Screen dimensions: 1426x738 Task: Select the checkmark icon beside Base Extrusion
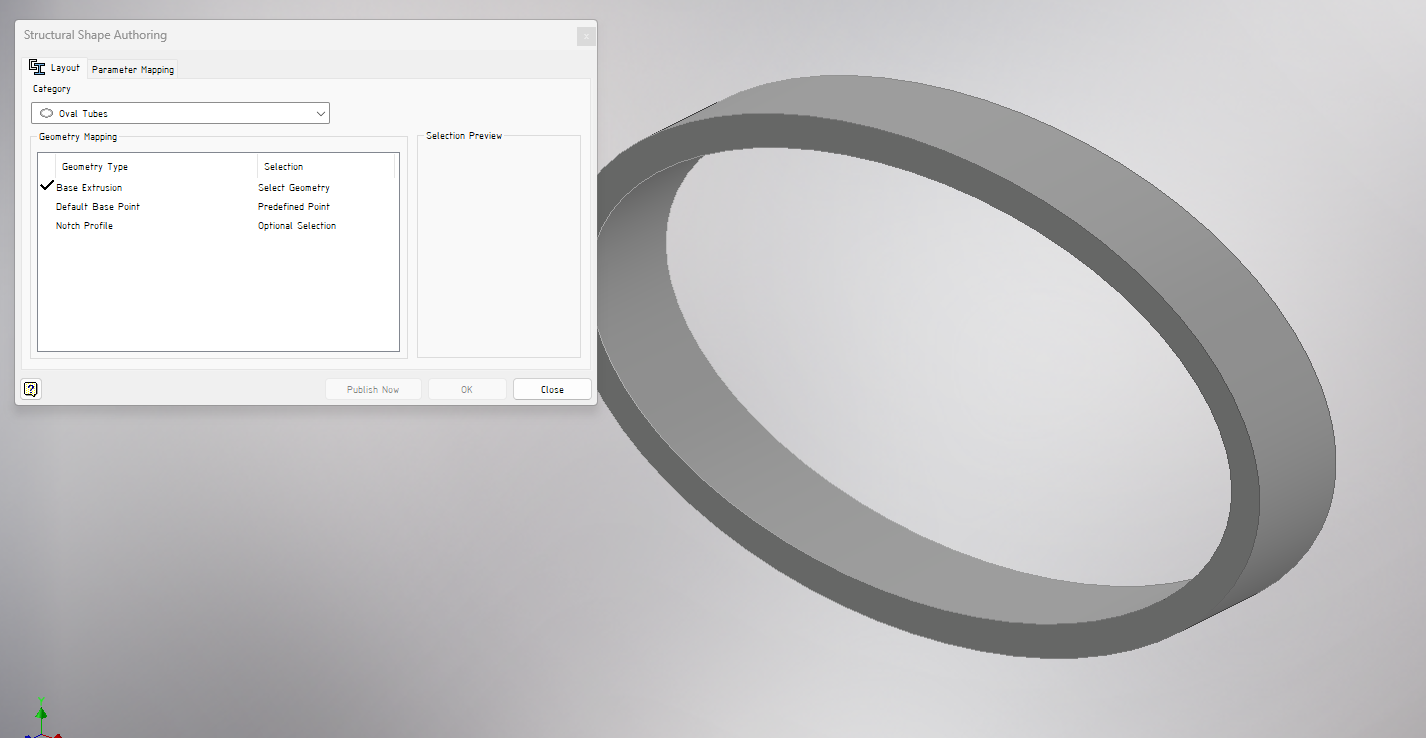[x=46, y=185]
